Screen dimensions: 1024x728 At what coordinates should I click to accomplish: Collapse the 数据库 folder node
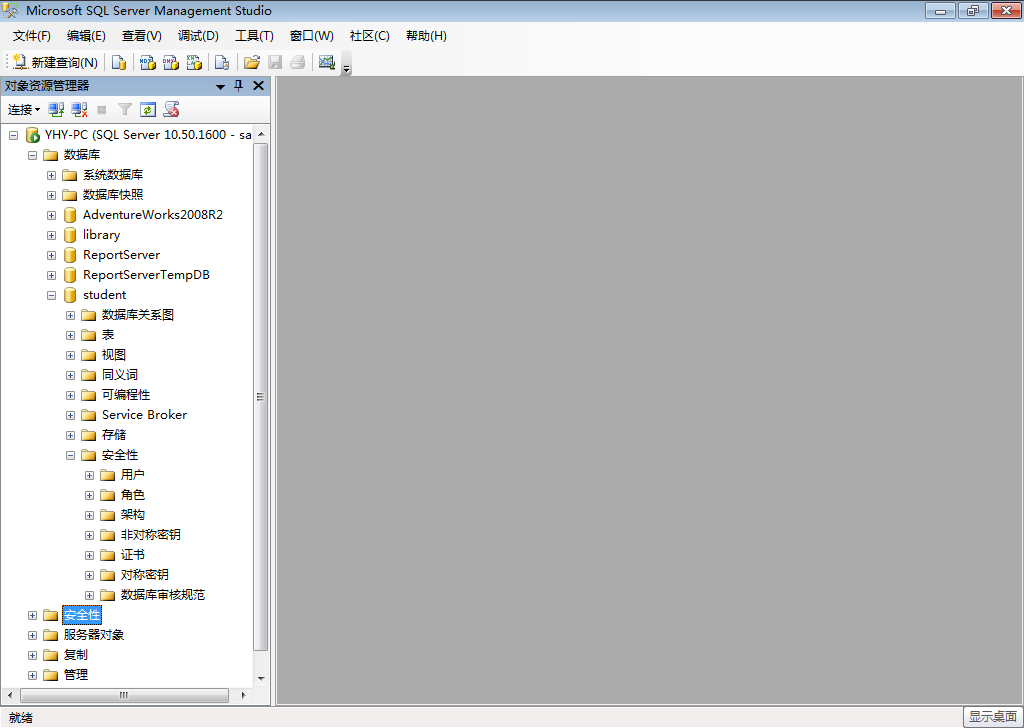pos(32,155)
